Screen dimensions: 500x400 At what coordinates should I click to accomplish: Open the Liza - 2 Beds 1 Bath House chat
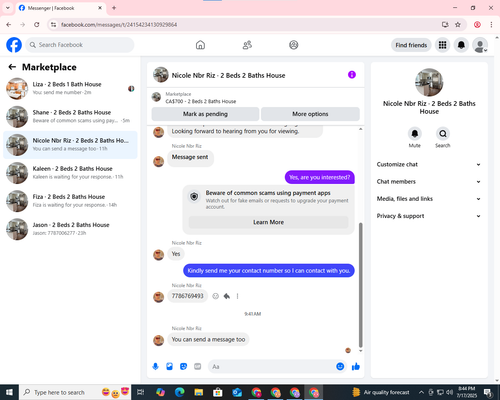coord(70,88)
